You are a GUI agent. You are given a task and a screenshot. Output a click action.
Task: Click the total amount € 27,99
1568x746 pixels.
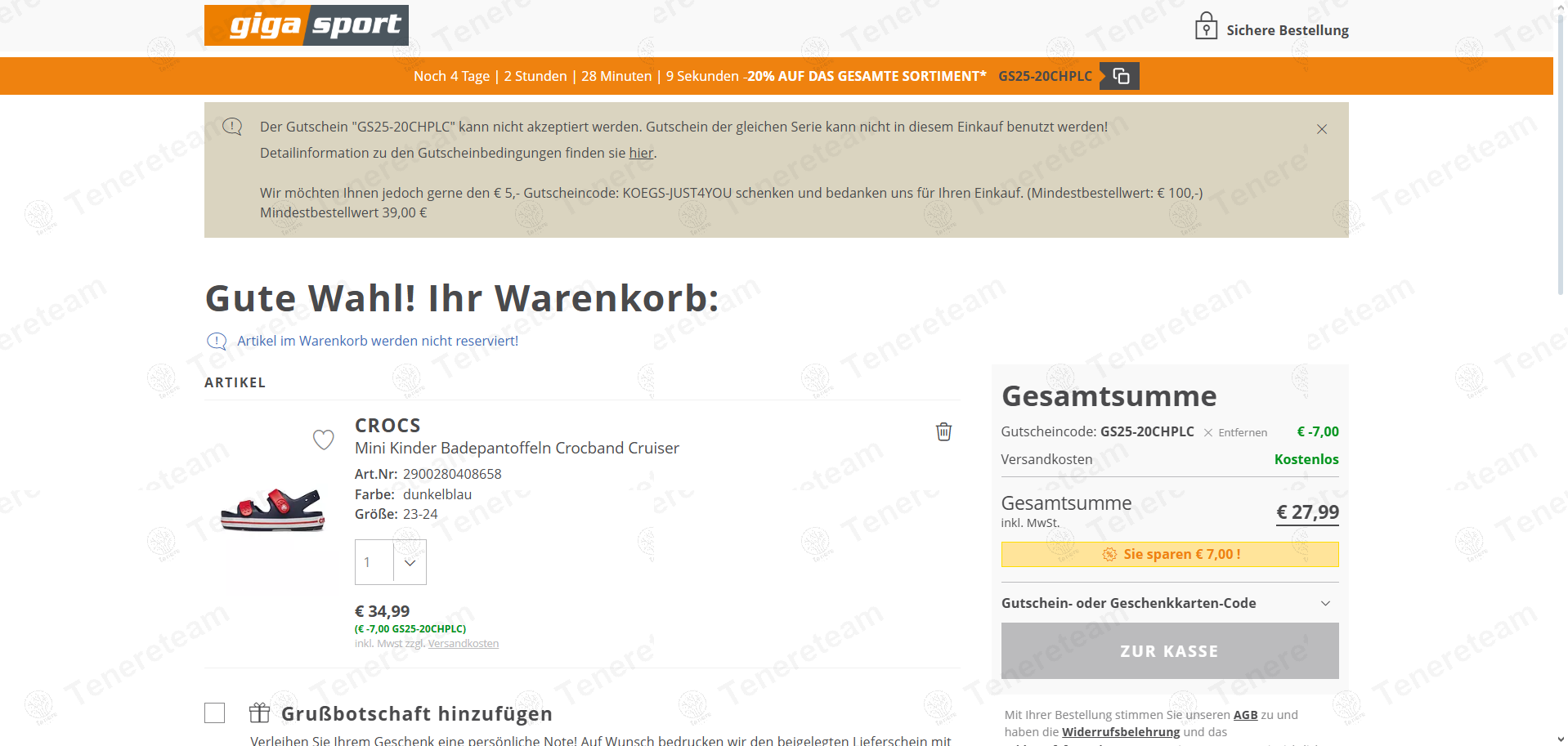(1307, 512)
